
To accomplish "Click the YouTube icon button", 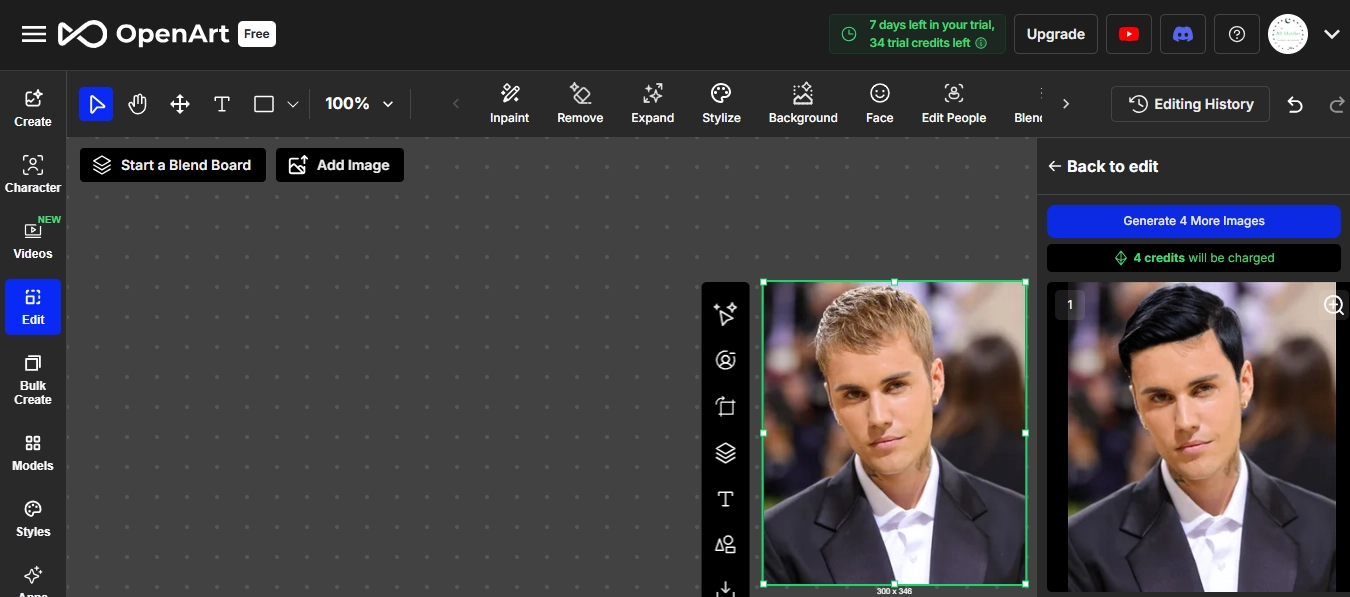I will coord(1128,34).
